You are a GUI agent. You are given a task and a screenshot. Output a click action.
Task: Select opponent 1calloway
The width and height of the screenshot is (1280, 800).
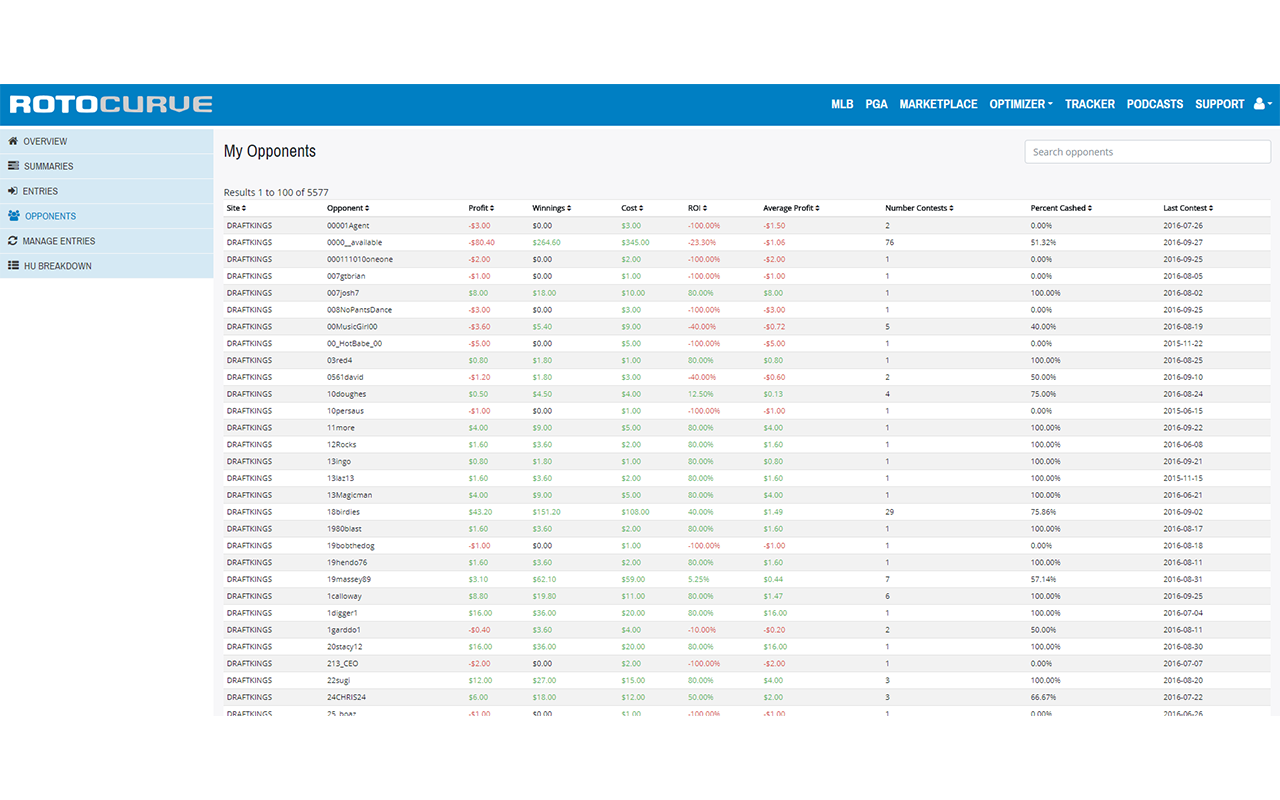[344, 597]
